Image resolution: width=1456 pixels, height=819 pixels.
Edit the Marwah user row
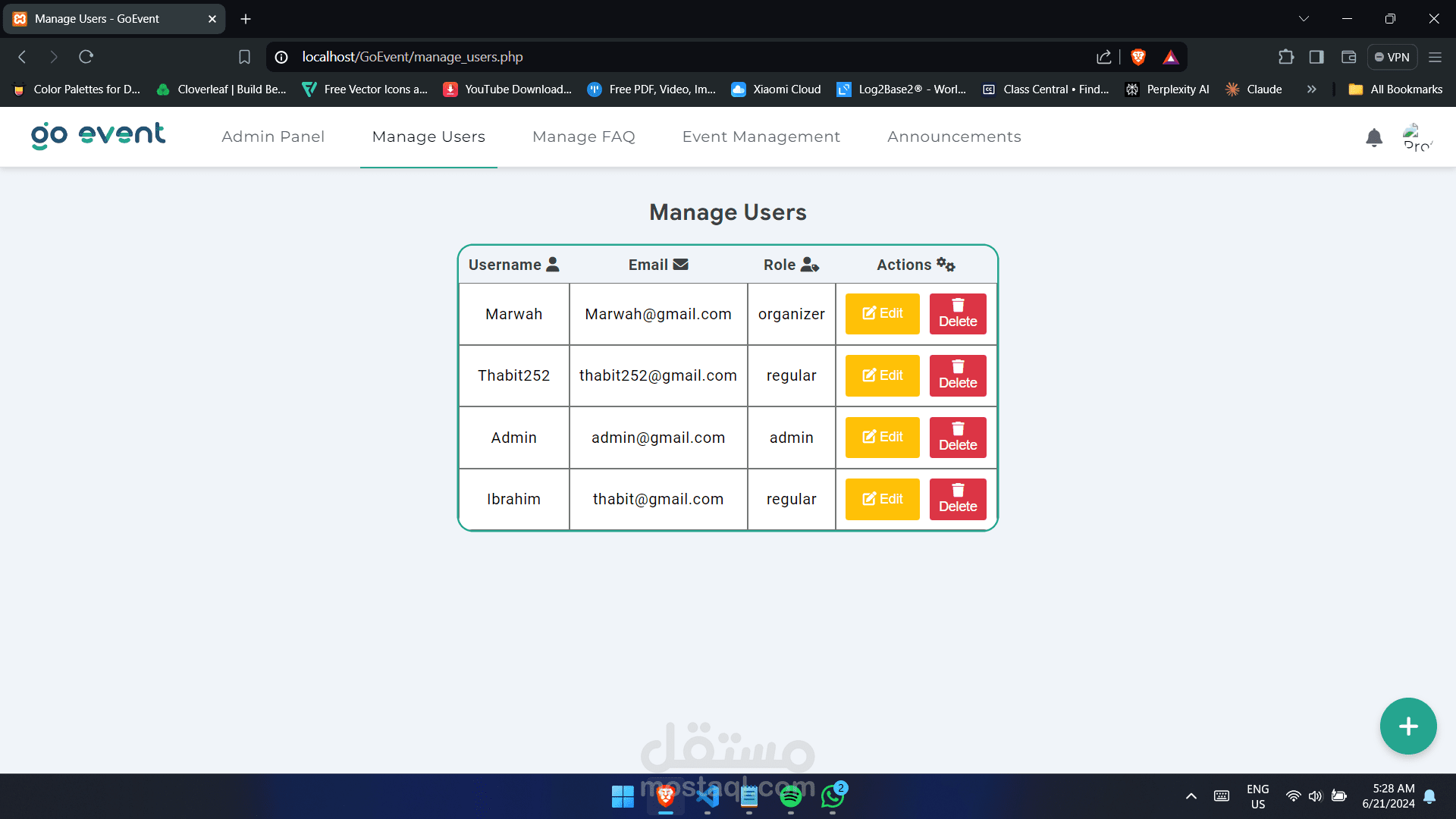coord(882,314)
